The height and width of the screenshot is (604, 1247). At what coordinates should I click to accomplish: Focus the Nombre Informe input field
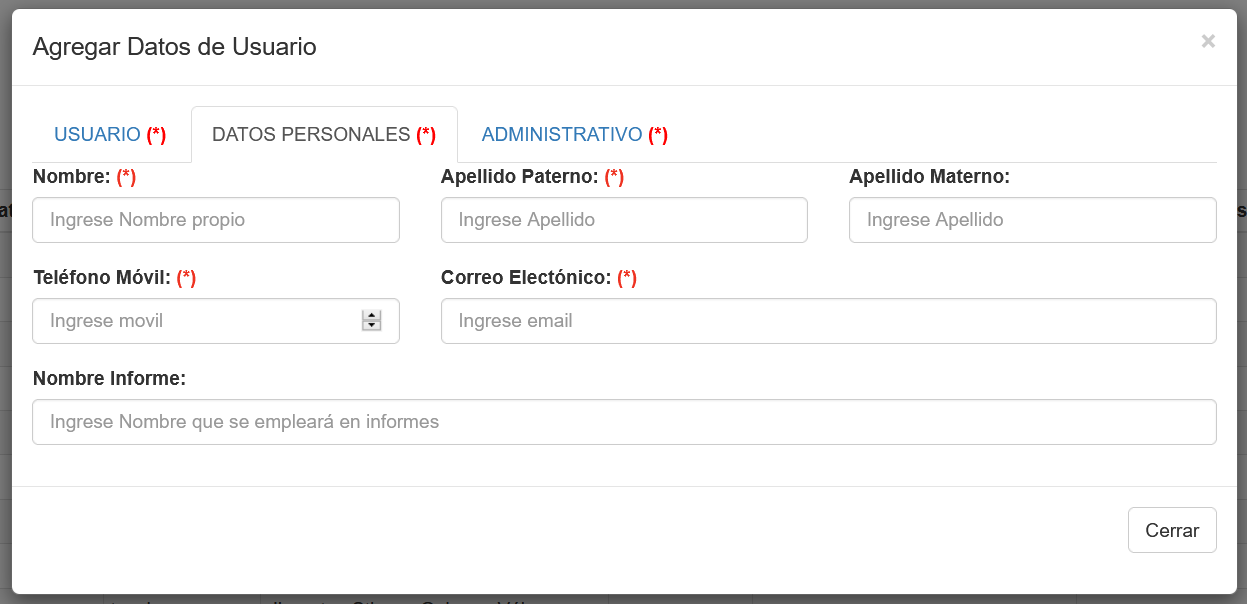click(624, 422)
